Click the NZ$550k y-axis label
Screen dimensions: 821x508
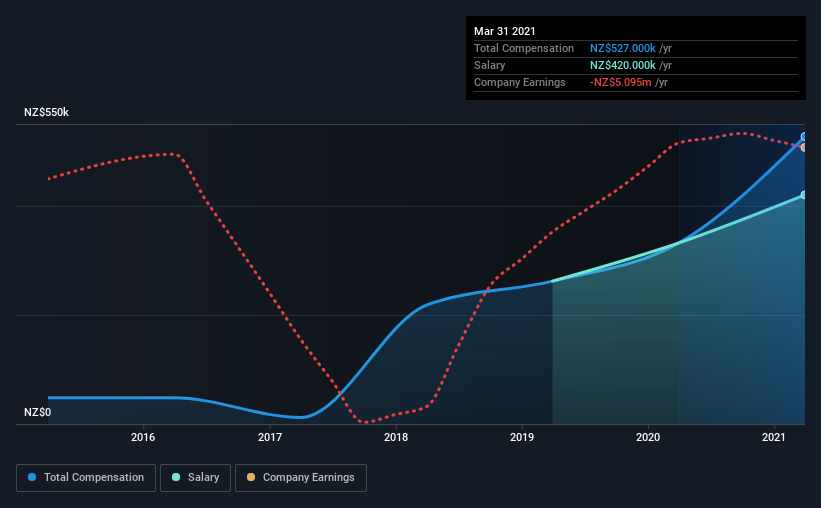(46, 112)
